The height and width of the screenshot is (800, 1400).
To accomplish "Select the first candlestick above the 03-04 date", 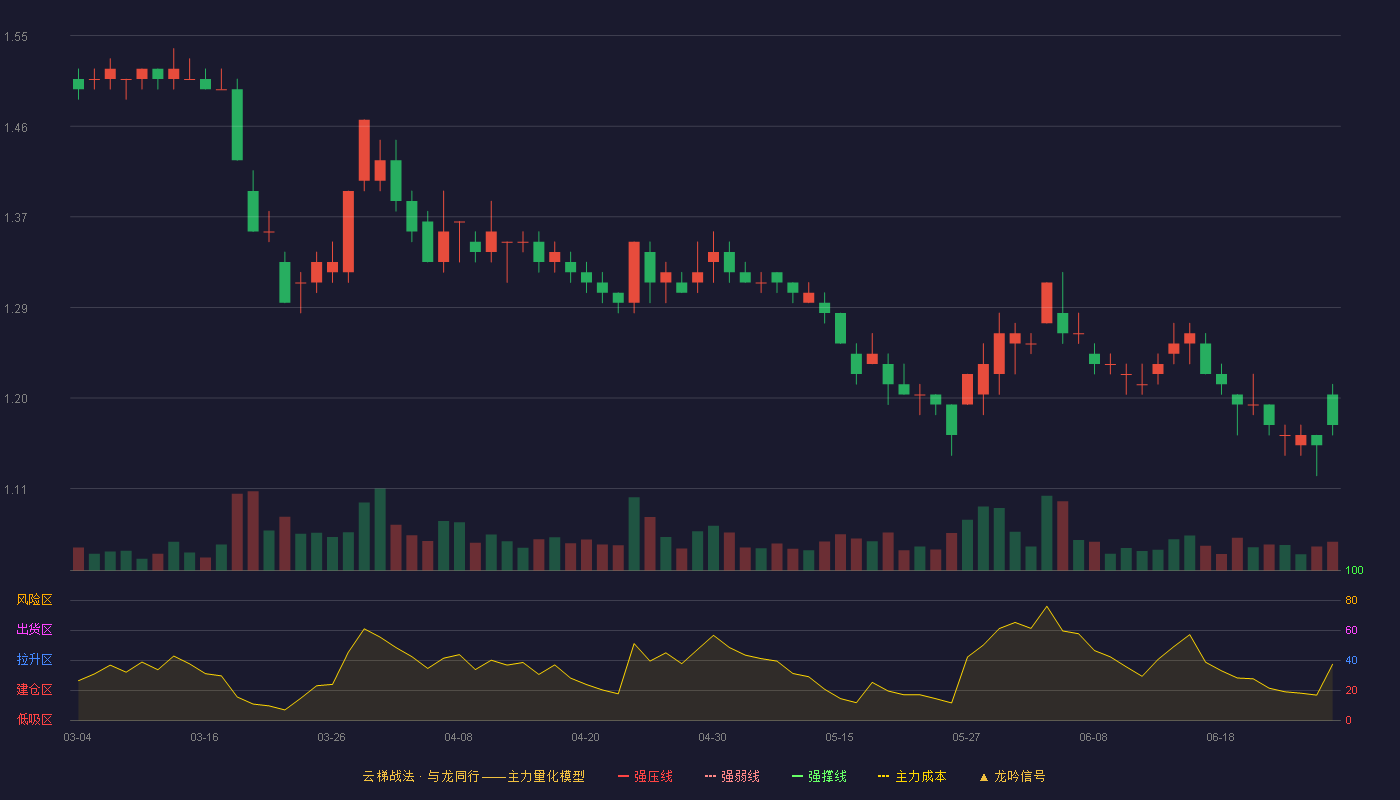I will click(78, 84).
